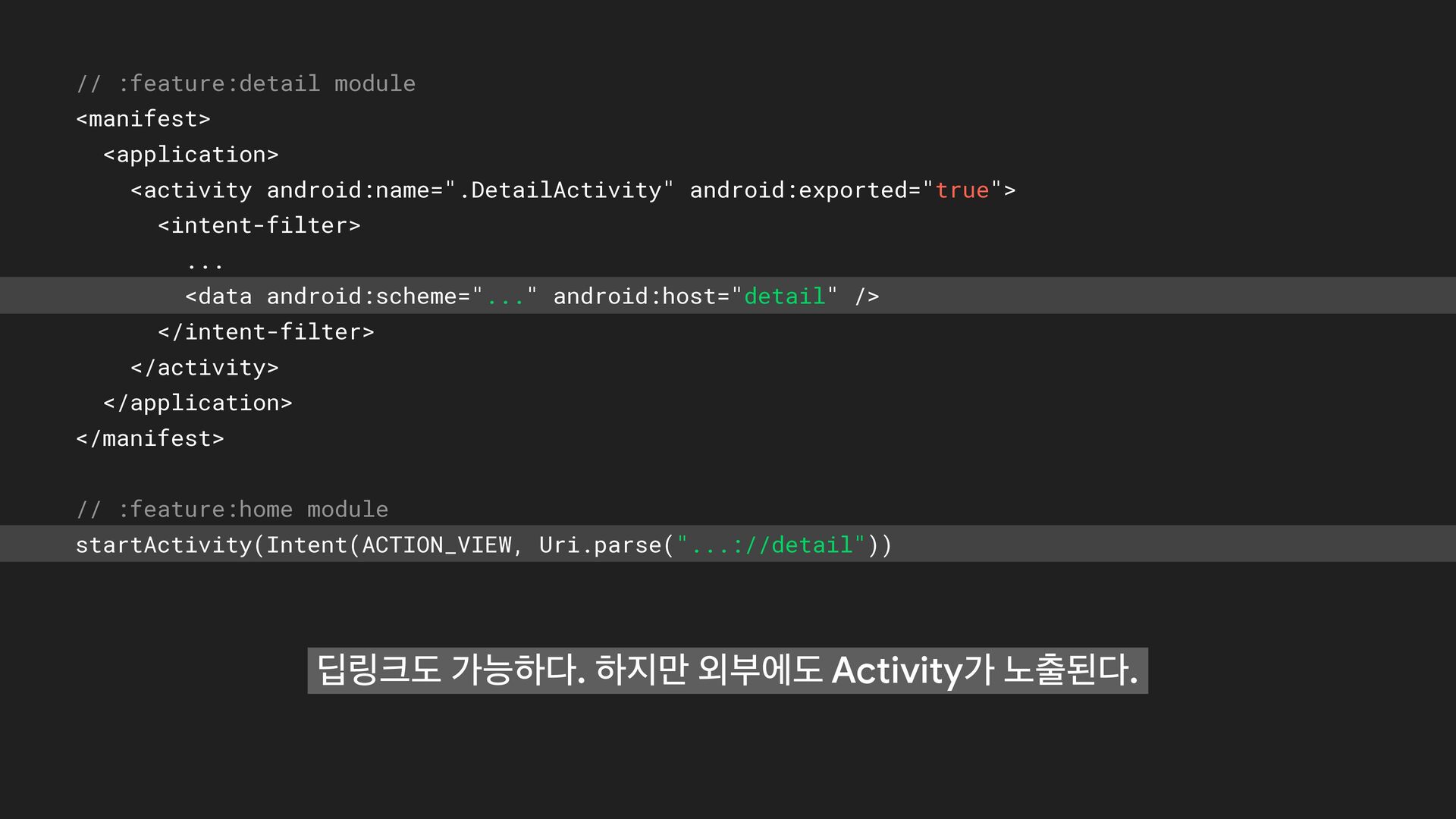Click the Korean subtitle caption box
This screenshot has width=1456, height=819.
pyautogui.click(x=727, y=670)
